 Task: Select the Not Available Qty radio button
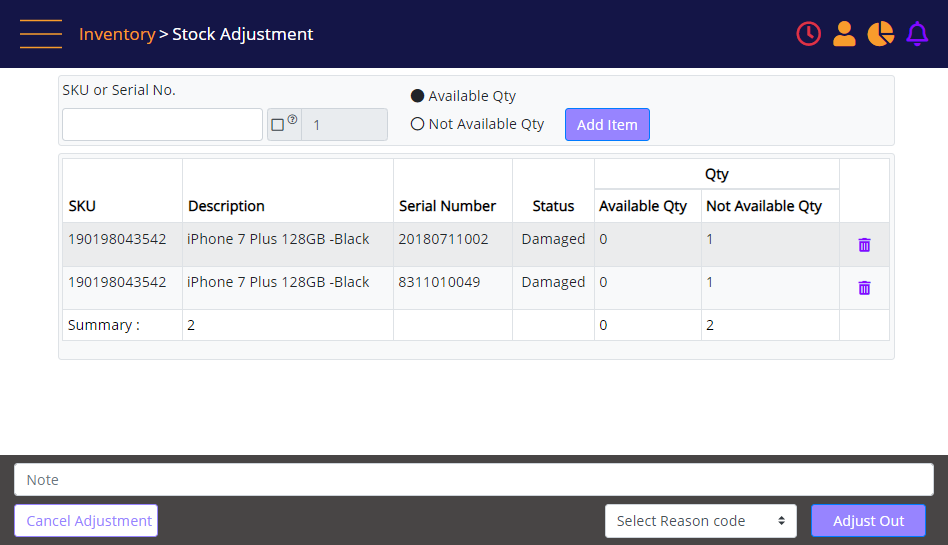(x=417, y=124)
